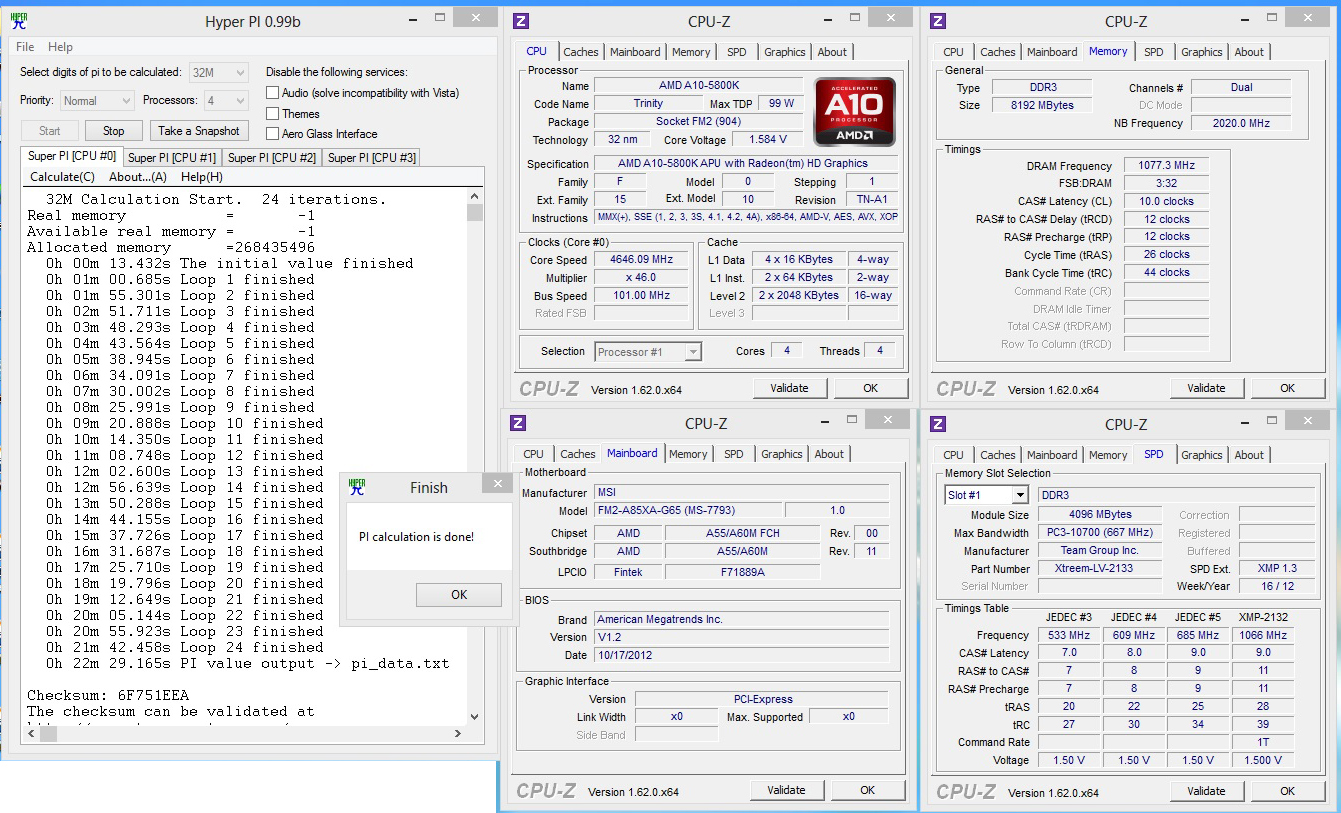The image size is (1341, 813).
Task: Open the Priority Normal dropdown
Action: click(97, 101)
